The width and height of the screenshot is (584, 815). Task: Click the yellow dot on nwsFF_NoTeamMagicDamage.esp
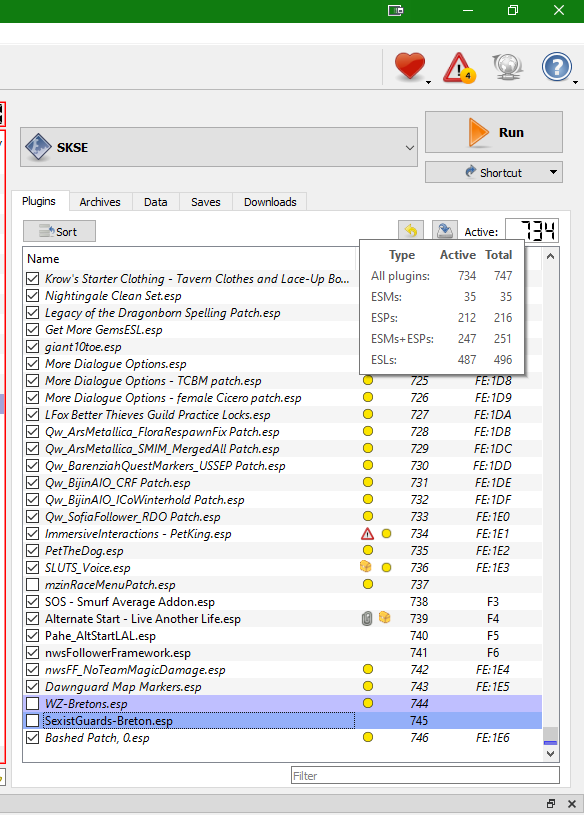point(368,669)
